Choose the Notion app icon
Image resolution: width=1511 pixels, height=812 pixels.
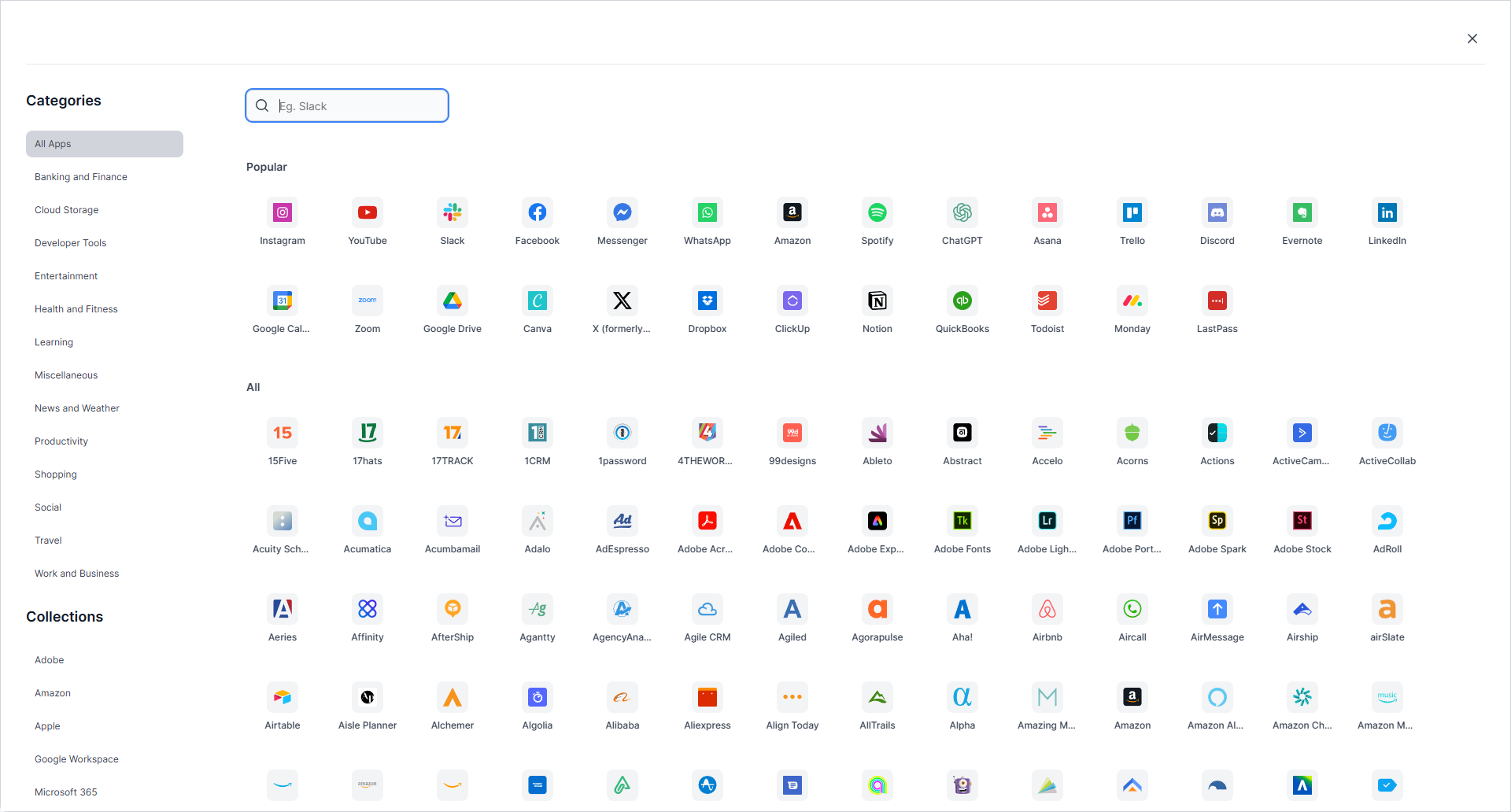click(877, 301)
